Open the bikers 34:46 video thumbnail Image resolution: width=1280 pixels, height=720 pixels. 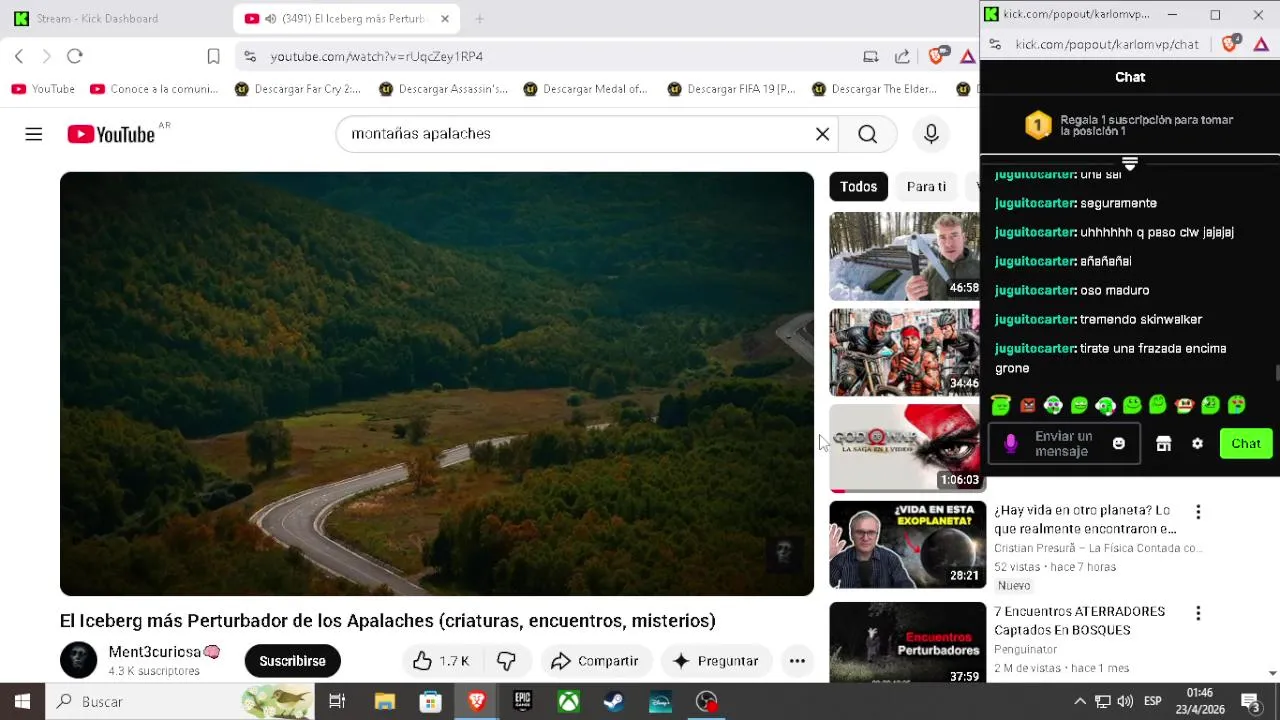pos(904,352)
